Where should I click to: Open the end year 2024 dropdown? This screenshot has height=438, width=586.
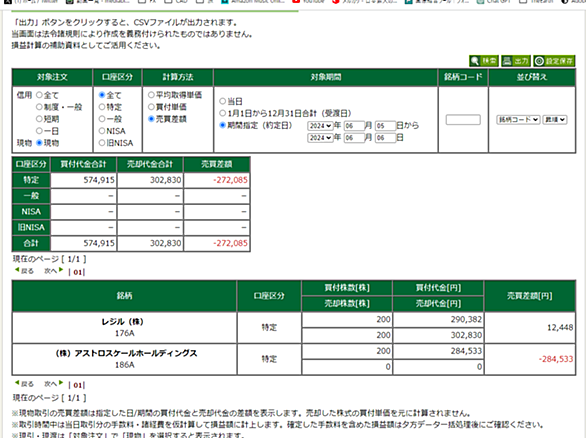[320, 138]
